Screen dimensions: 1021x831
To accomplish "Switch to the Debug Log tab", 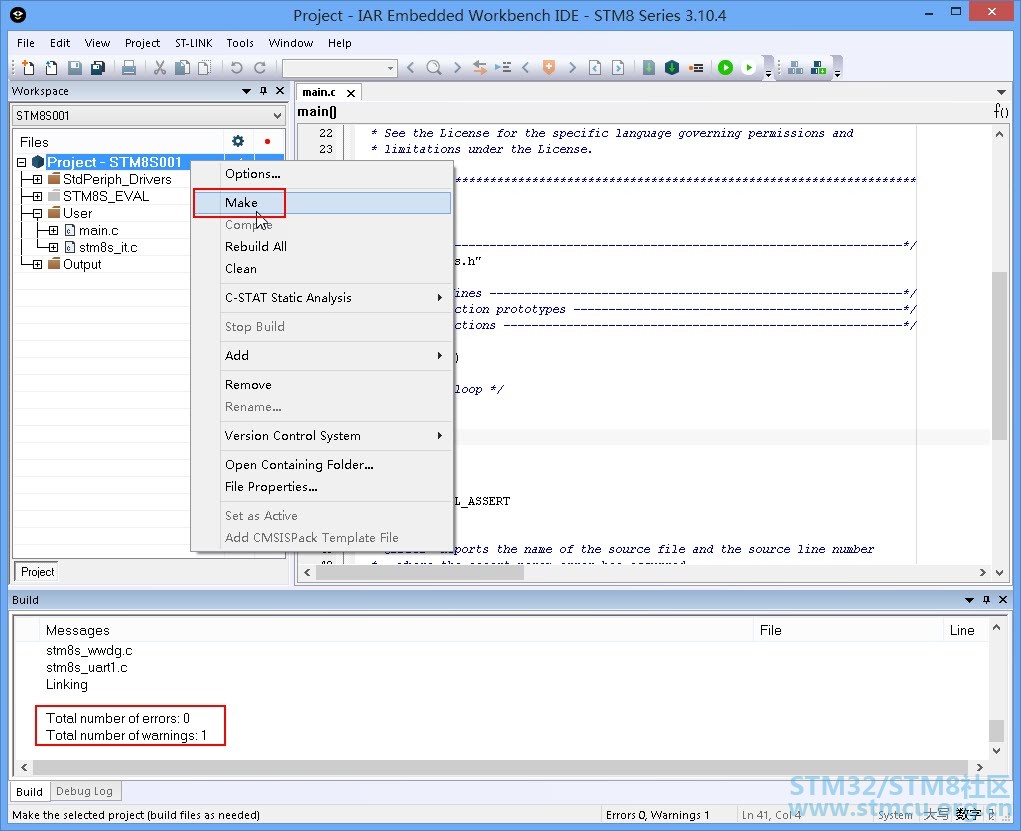I will tap(84, 791).
